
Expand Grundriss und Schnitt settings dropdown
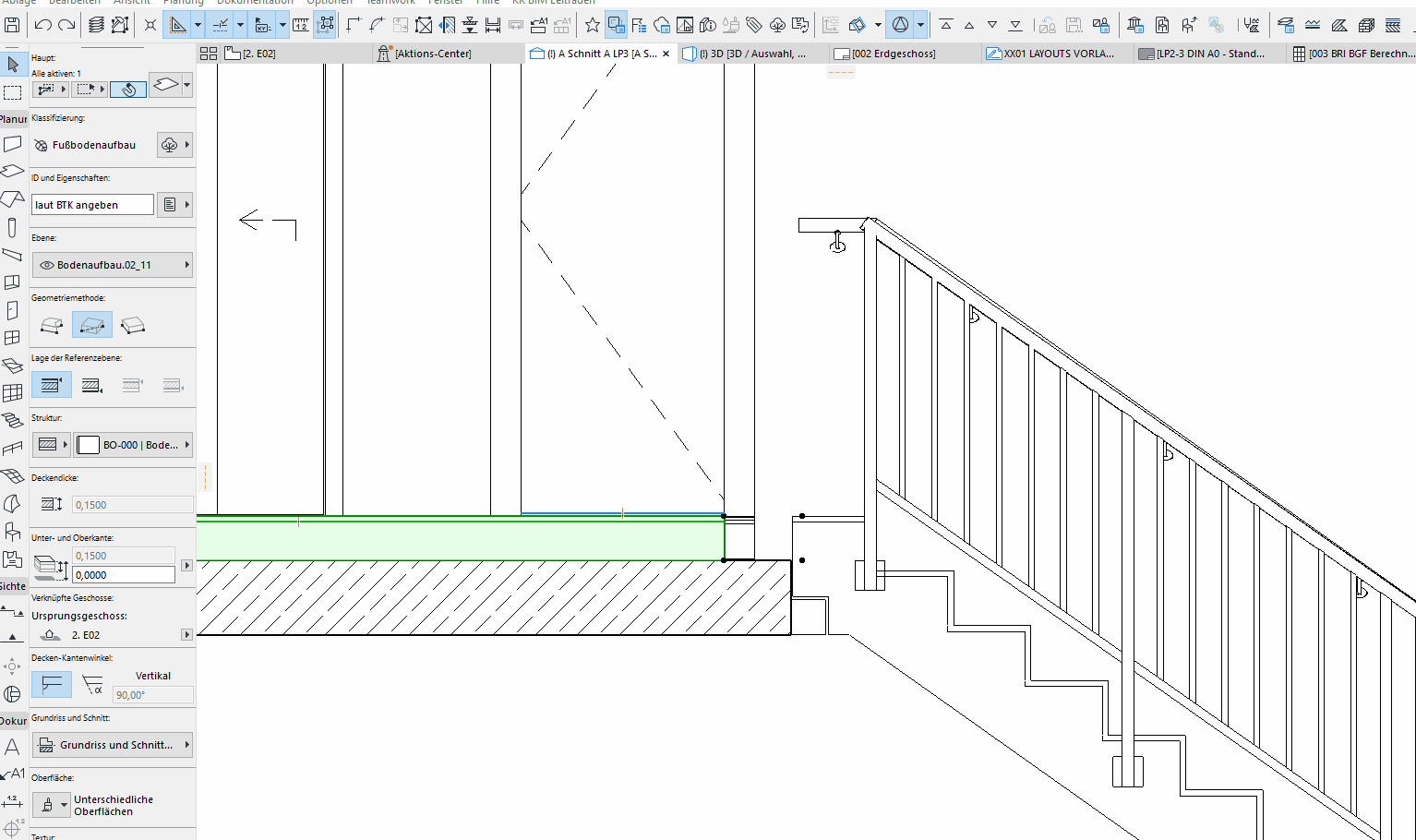pyautogui.click(x=113, y=745)
